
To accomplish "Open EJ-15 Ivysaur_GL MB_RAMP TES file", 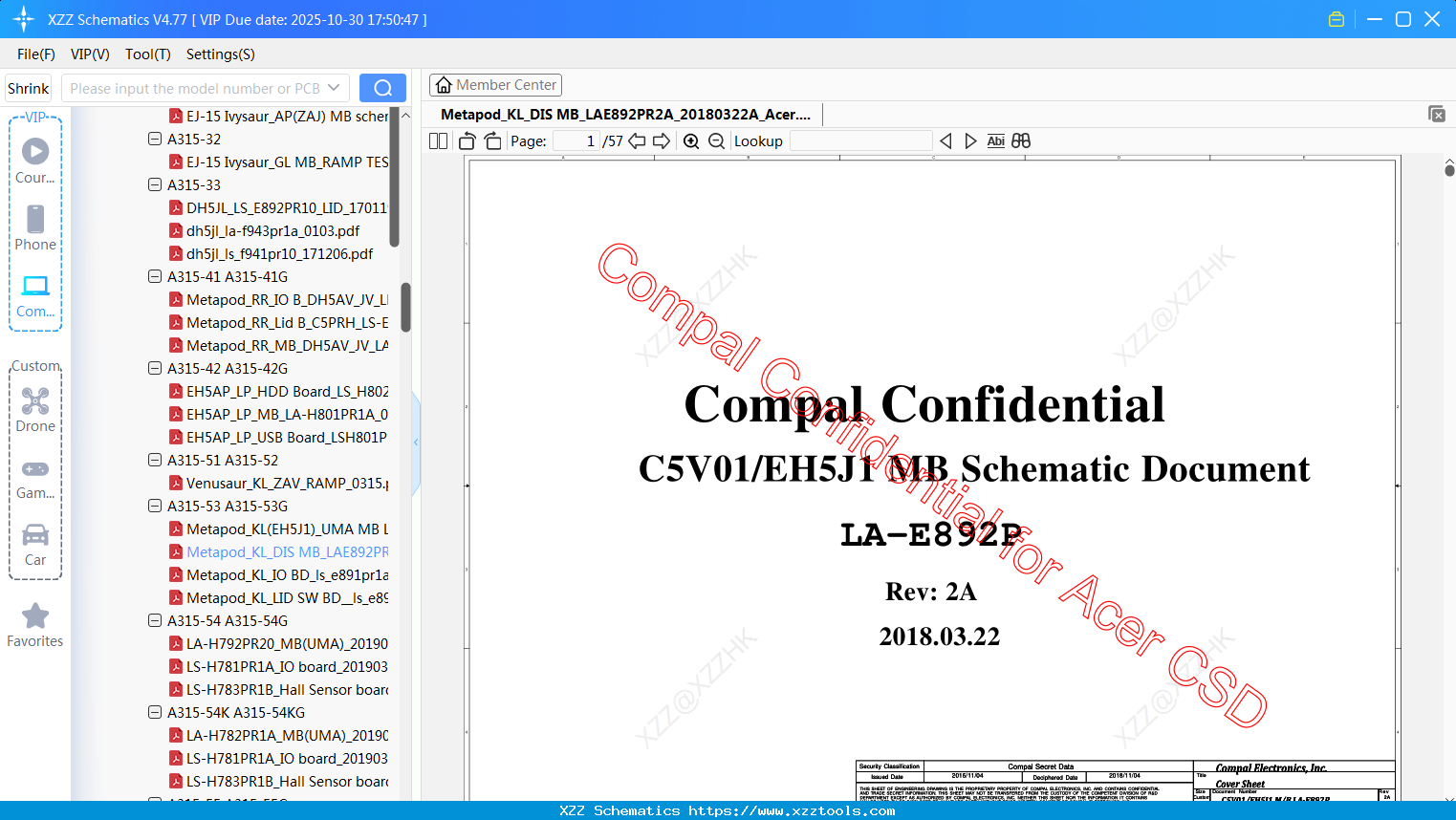I will (278, 162).
